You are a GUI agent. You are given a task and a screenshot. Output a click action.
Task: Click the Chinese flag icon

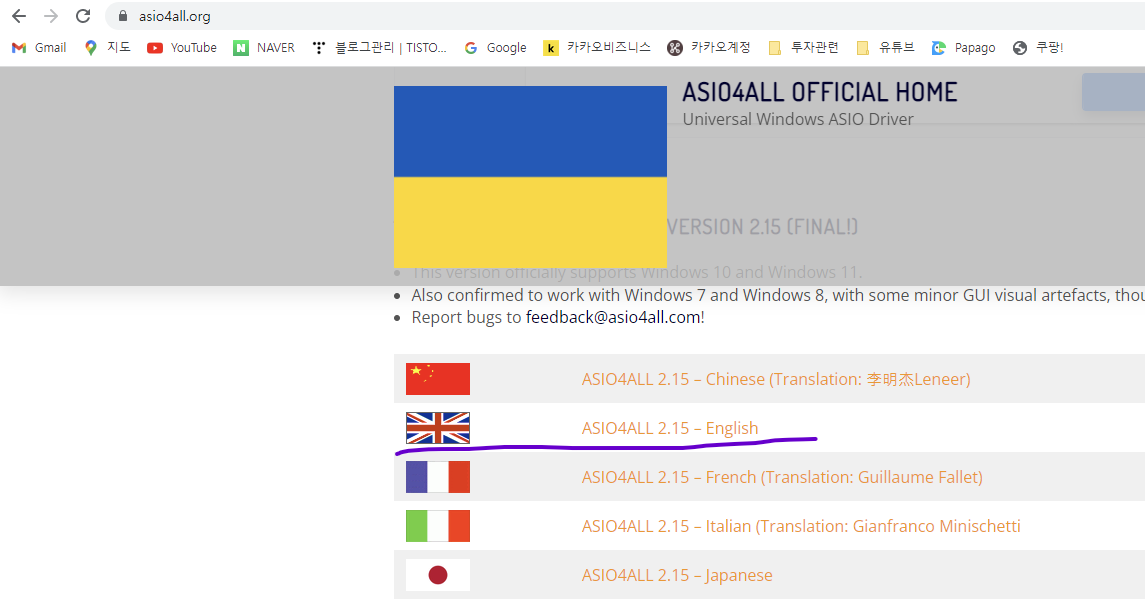pyautogui.click(x=438, y=379)
